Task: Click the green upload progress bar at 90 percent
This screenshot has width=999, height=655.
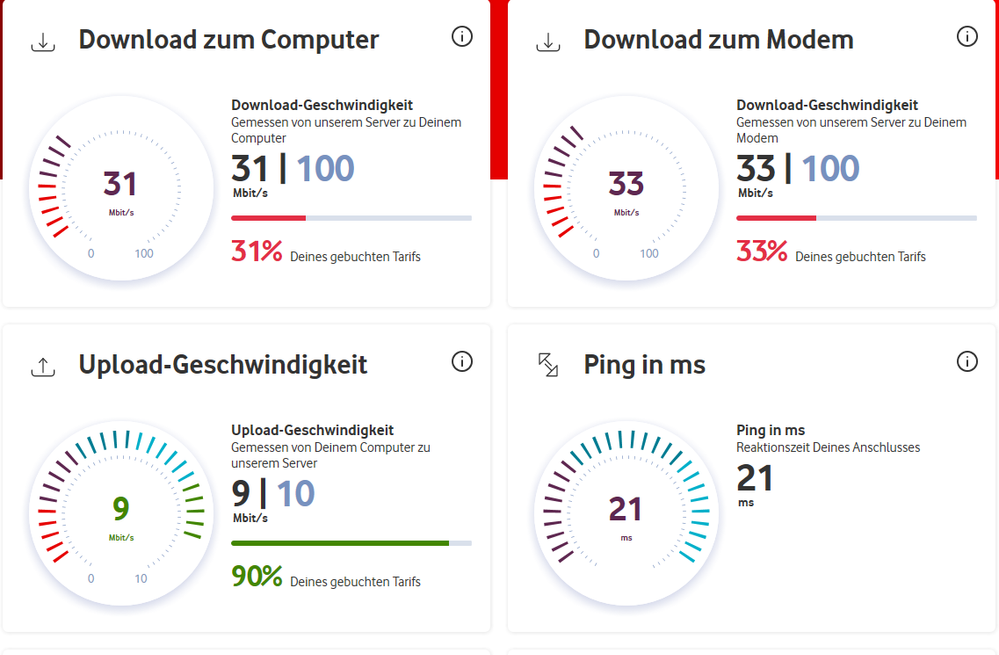Action: pos(350,542)
